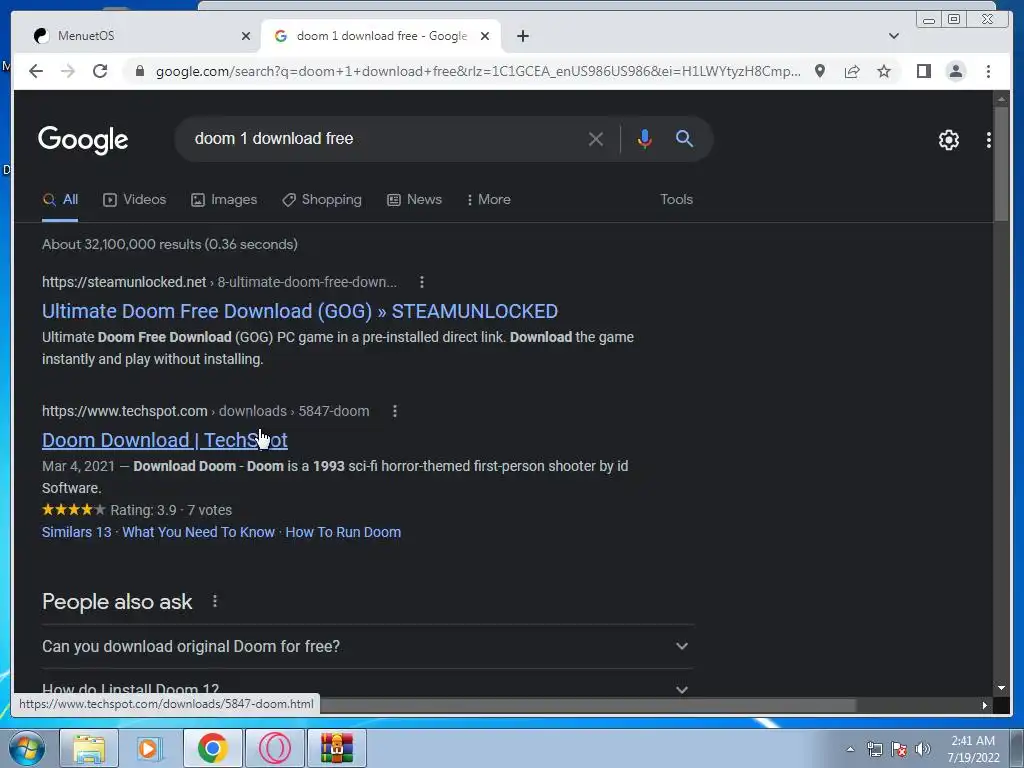Open the People also ask options dots
This screenshot has width=1024, height=768.
(215, 601)
